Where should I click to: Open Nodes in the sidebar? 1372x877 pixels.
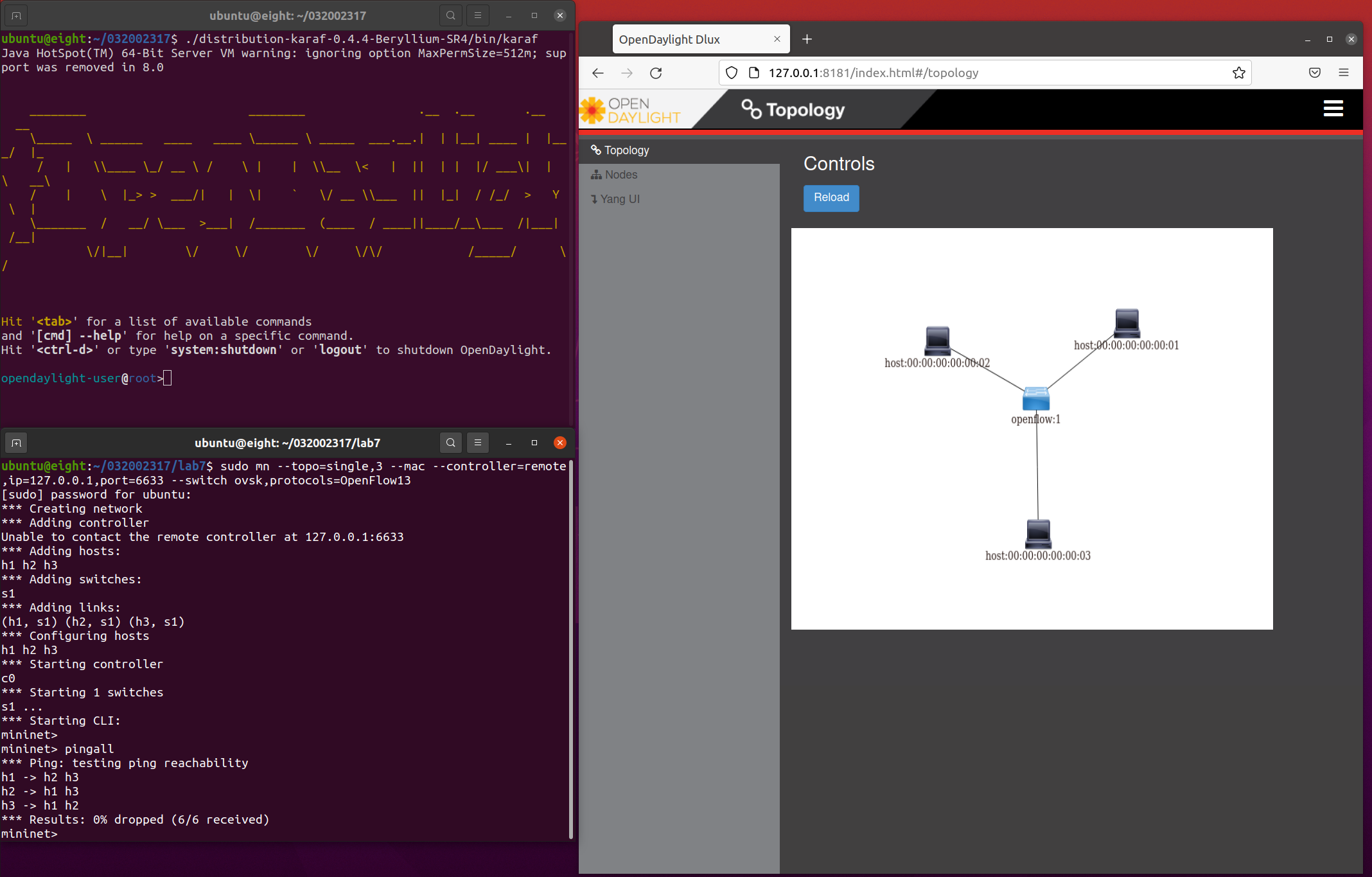tap(620, 175)
